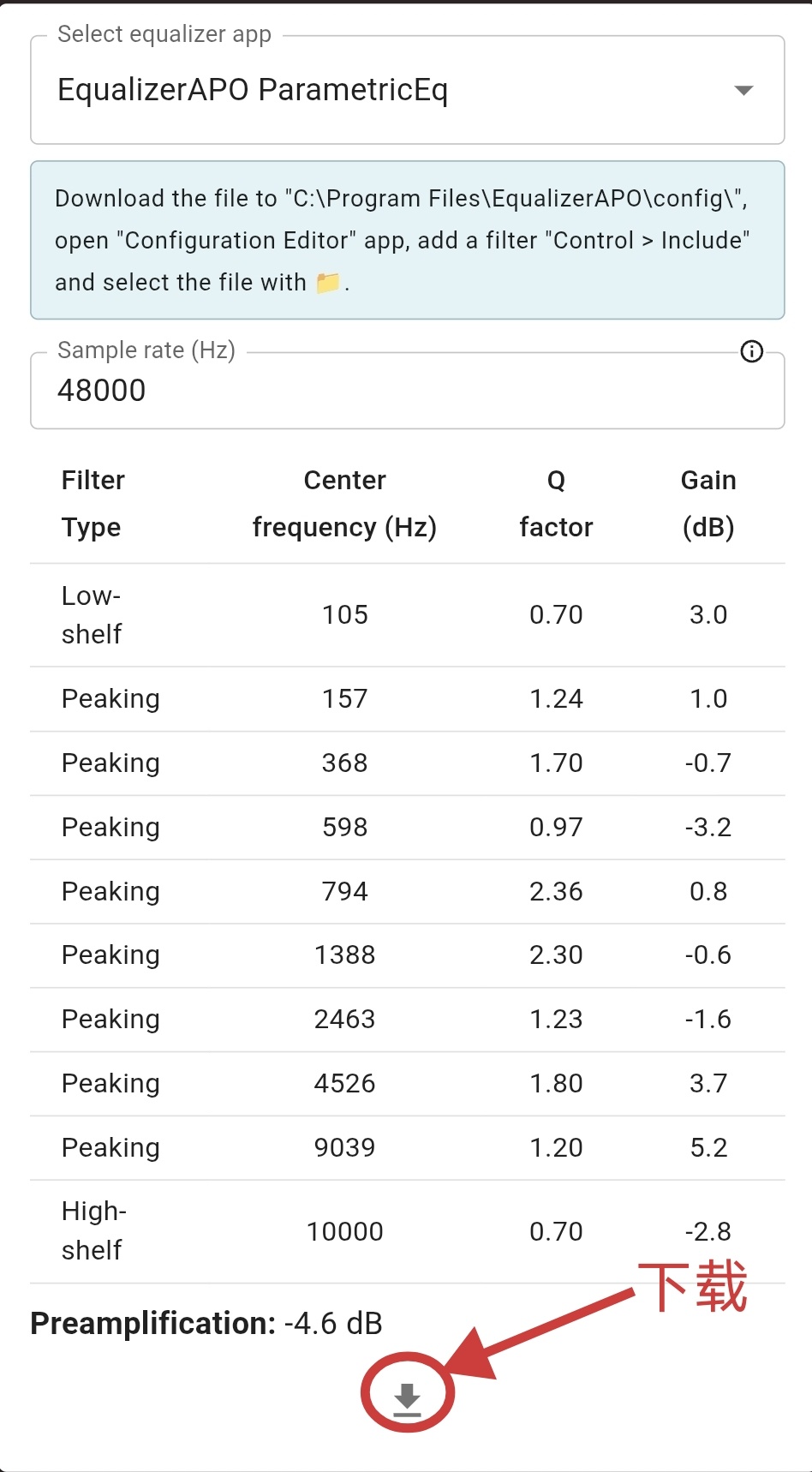Click the 10000 Hz frequency cell

344,1232
